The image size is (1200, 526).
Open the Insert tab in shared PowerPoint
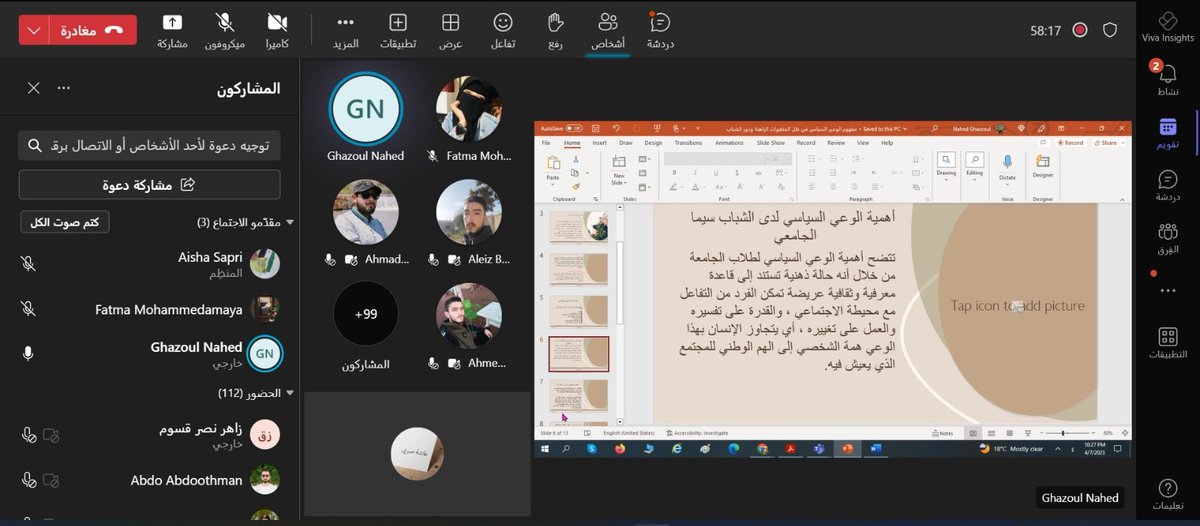[599, 143]
